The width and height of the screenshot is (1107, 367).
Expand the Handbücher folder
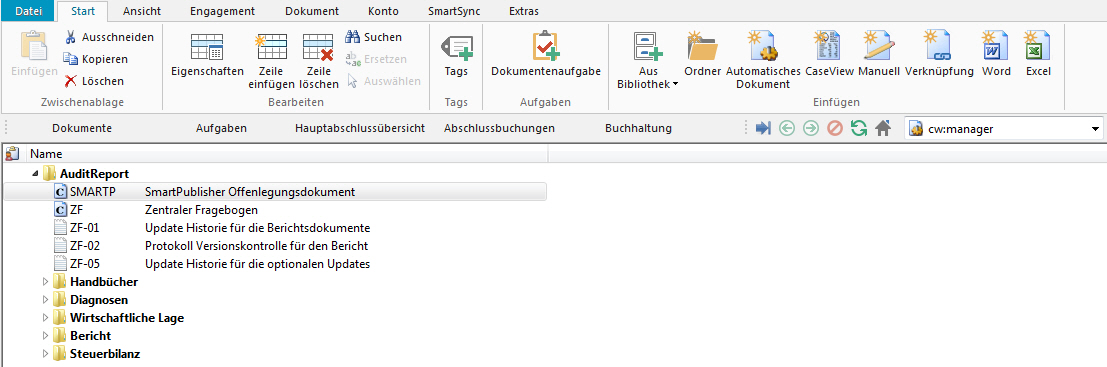click(46, 282)
